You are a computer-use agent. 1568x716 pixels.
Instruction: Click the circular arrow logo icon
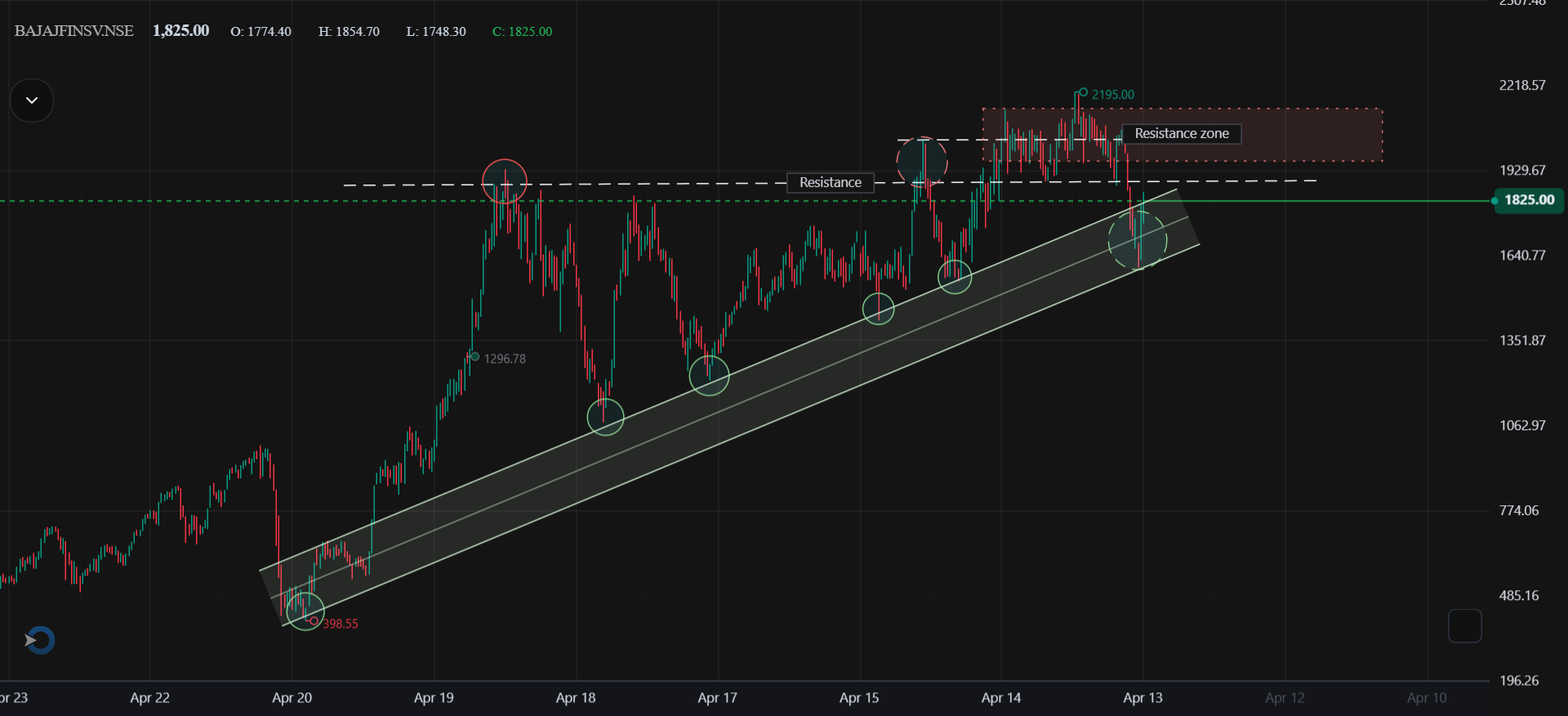pos(39,640)
